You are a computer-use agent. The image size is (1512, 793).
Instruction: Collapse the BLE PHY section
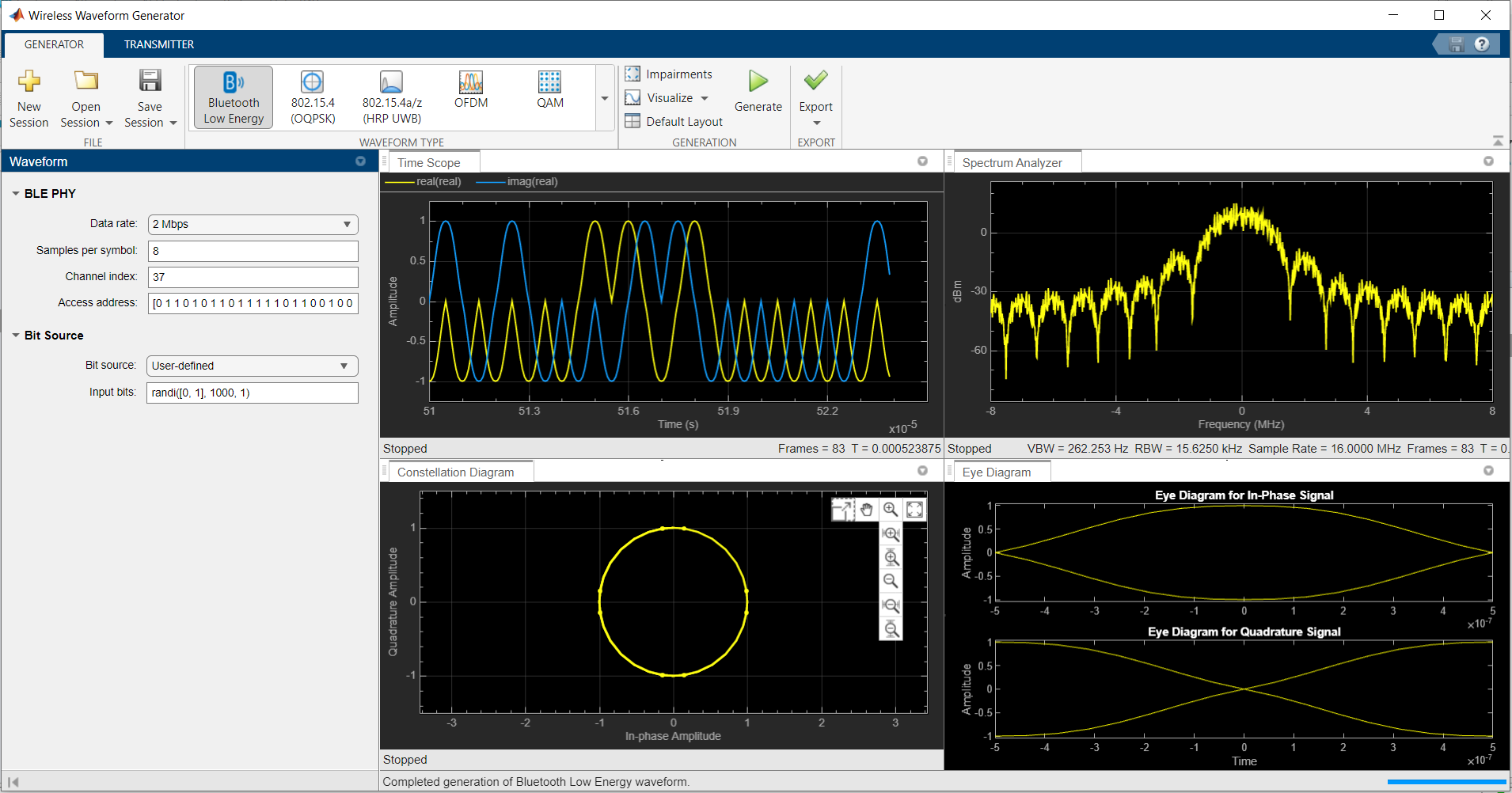(x=16, y=194)
